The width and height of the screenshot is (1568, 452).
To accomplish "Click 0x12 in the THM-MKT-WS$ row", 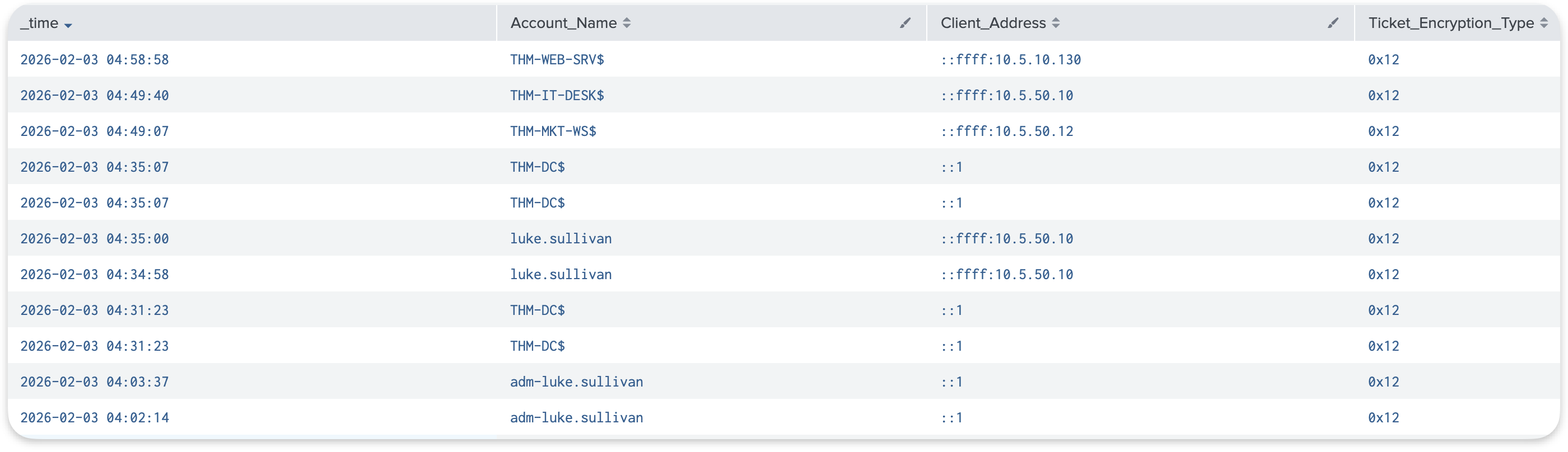I will click(1384, 131).
